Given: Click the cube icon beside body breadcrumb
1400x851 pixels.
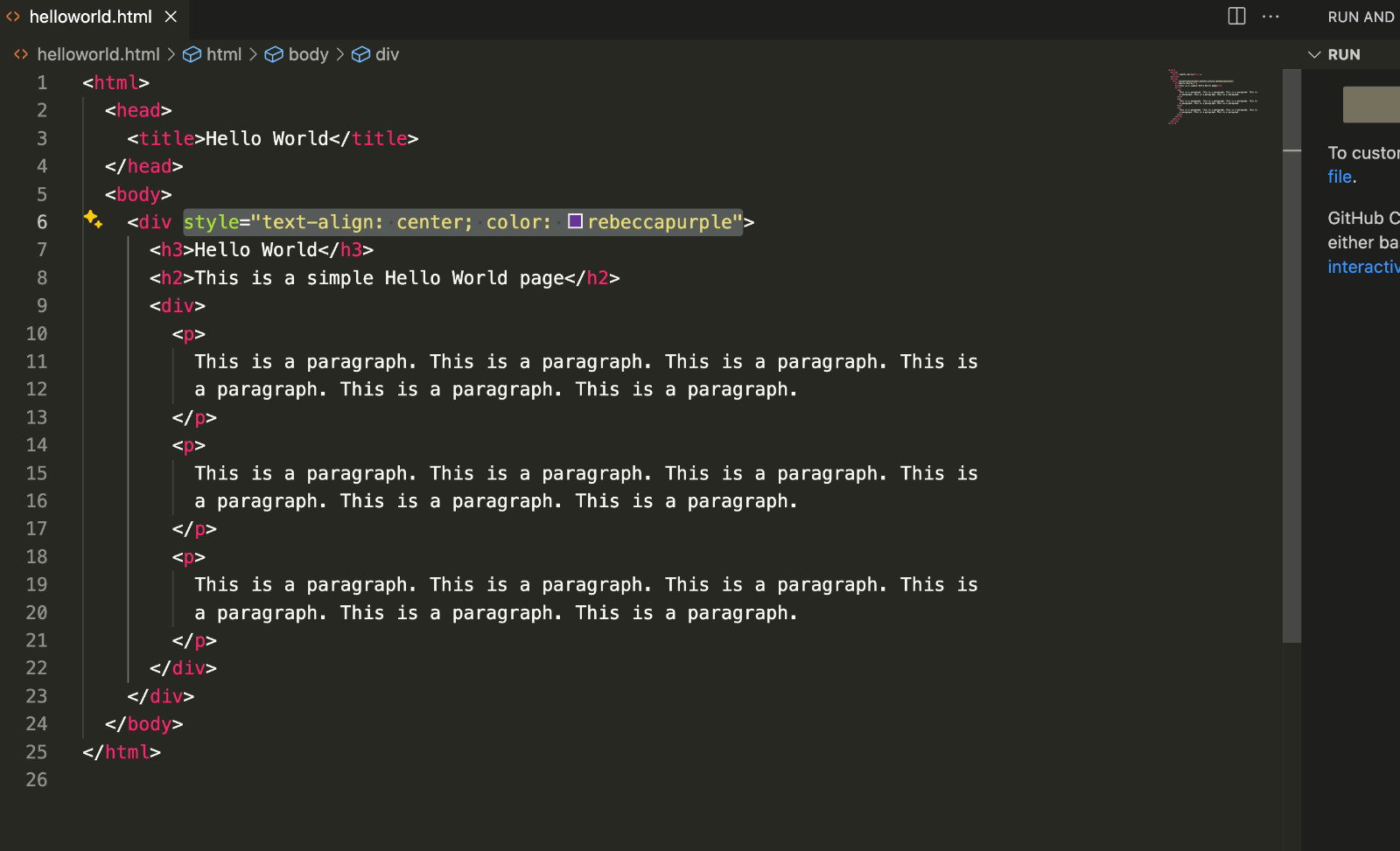Looking at the screenshot, I should click(x=274, y=54).
